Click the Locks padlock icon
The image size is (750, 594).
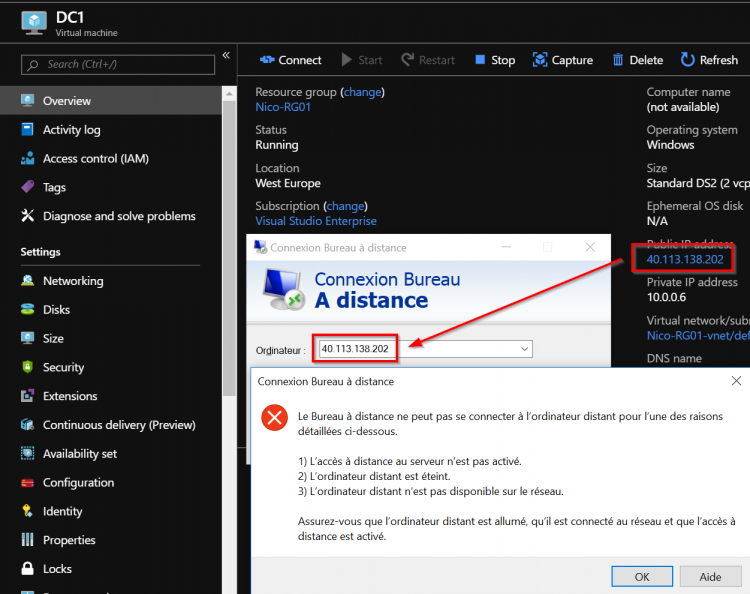click(28, 568)
